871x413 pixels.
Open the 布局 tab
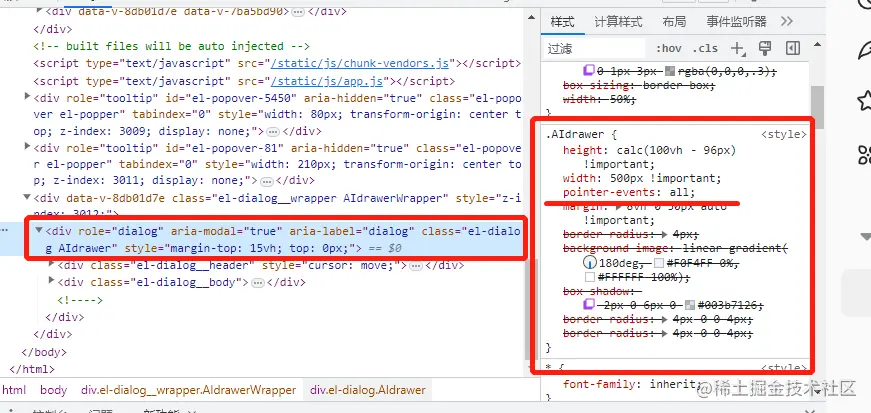pos(674,22)
